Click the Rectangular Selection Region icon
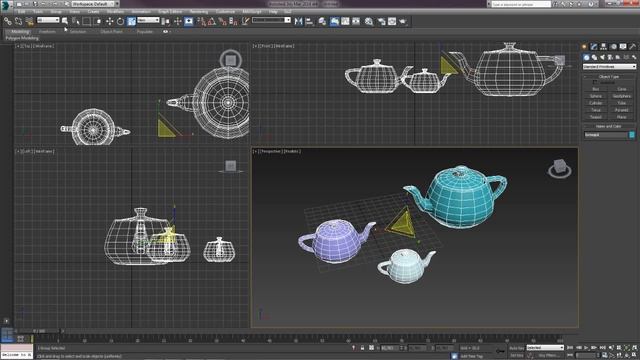The width and height of the screenshot is (640, 360). pos(87,21)
